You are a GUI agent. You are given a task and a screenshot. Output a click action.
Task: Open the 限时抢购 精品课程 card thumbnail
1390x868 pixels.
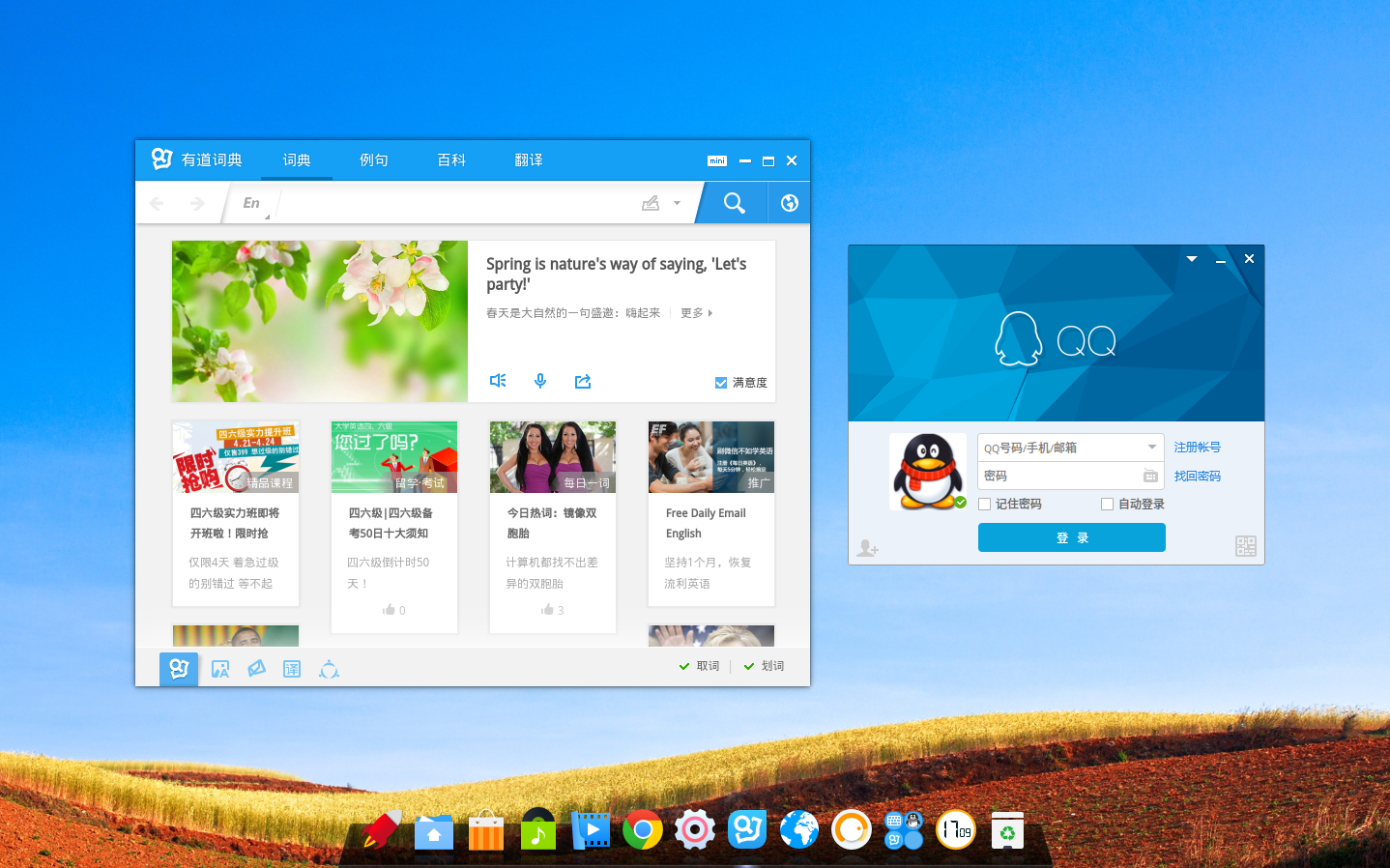click(236, 457)
